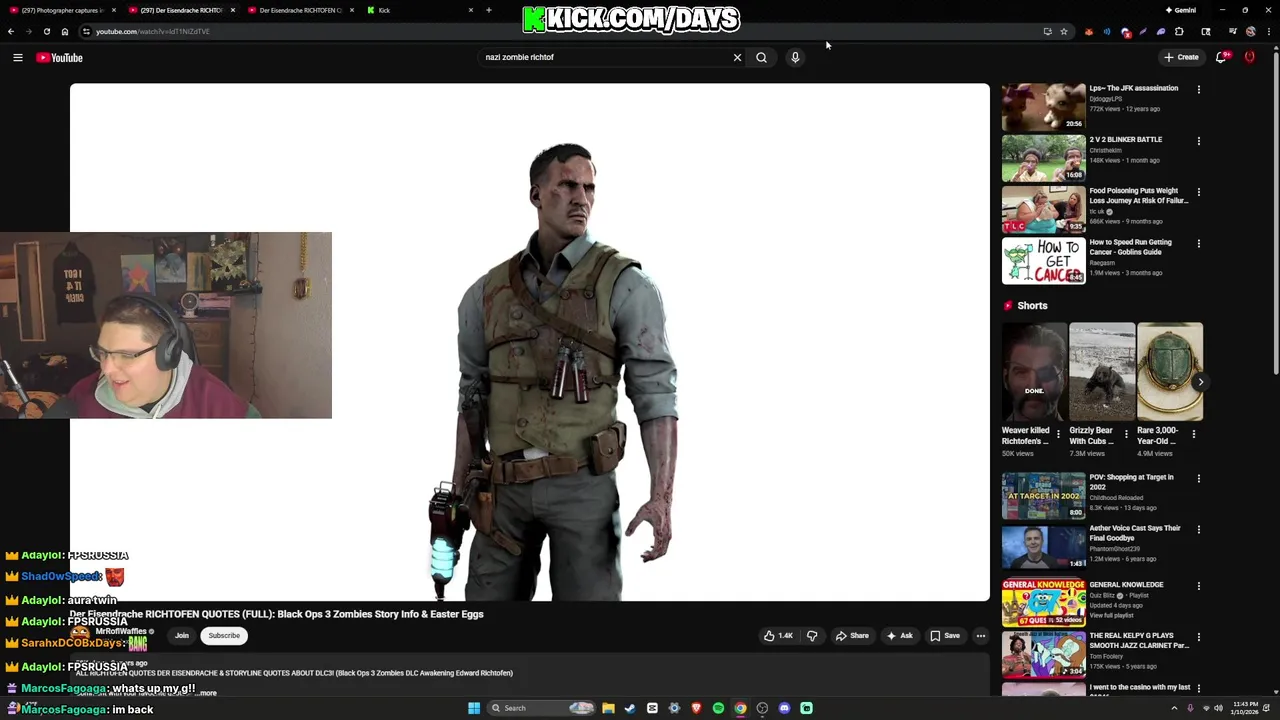Open the YouTube account avatar menu
This screenshot has width=1280, height=720.
1250,58
